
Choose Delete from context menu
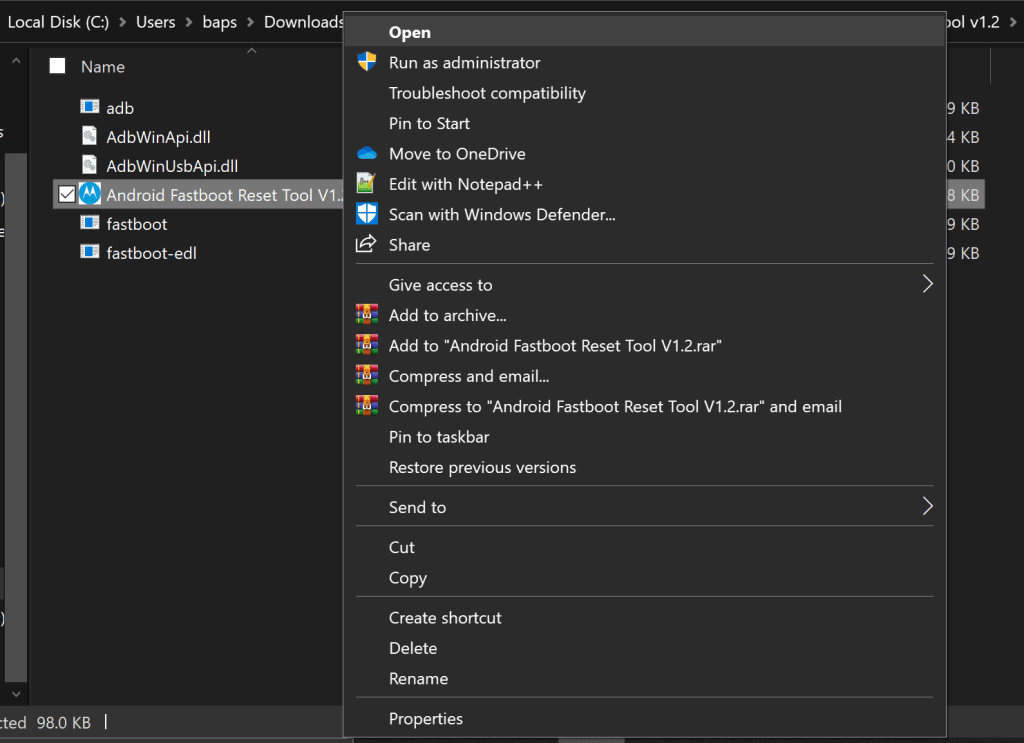tap(645, 648)
